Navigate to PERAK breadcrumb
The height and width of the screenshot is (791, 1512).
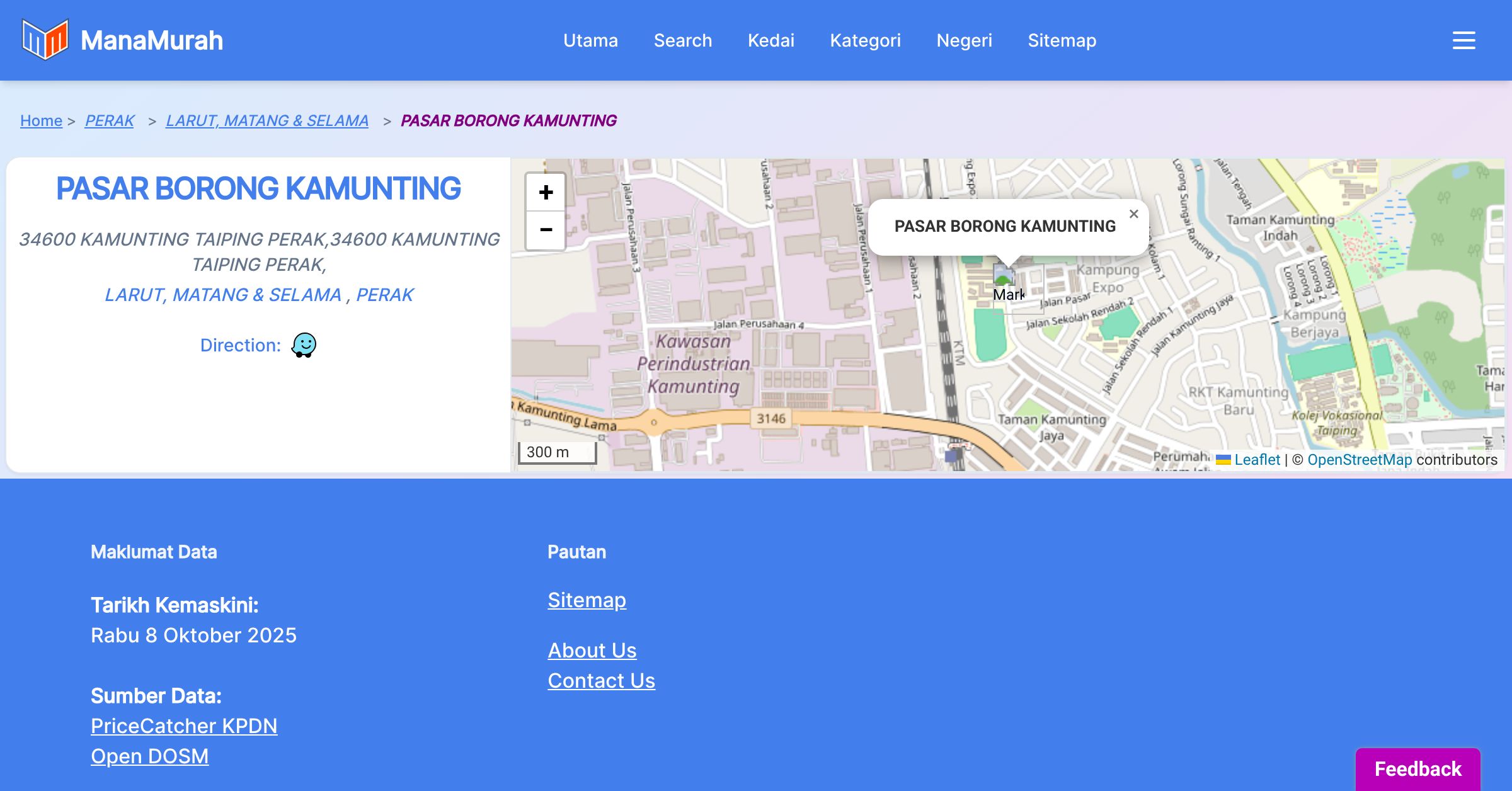[x=110, y=120]
